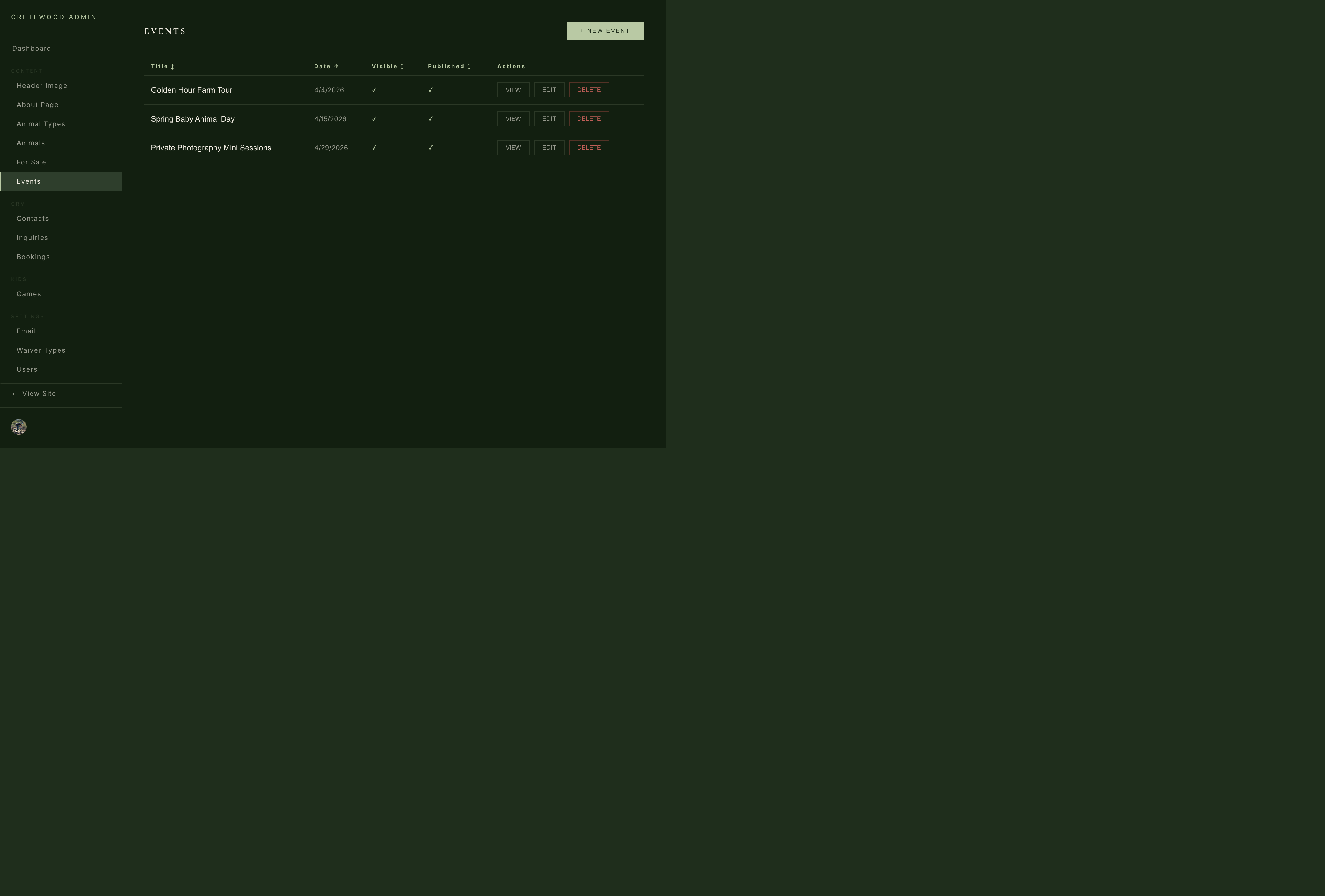Sort events by Date ascending arrow
Viewport: 1325px width, 896px height.
pyautogui.click(x=336, y=67)
